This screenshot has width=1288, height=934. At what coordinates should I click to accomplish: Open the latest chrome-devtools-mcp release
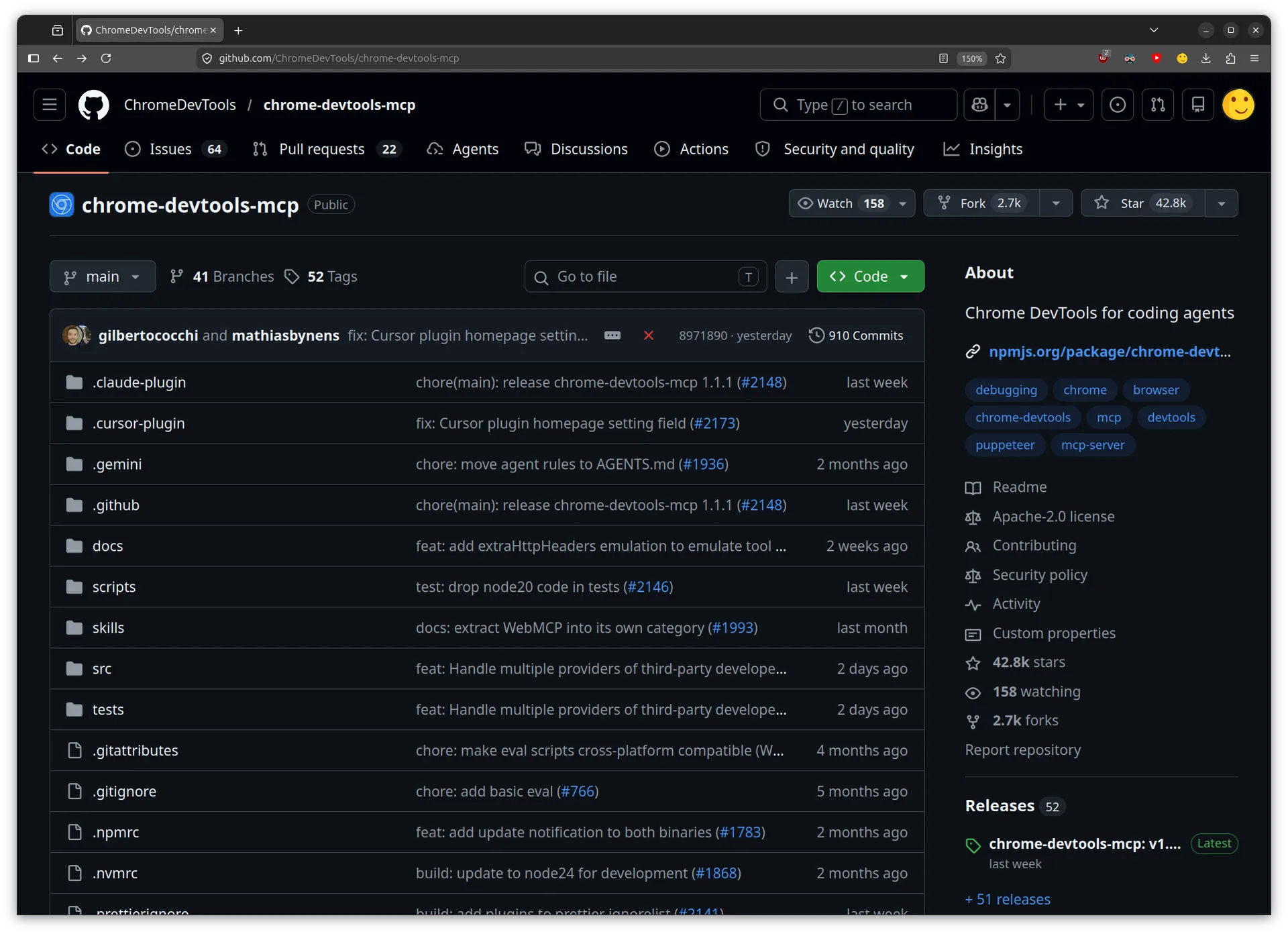coord(1085,844)
